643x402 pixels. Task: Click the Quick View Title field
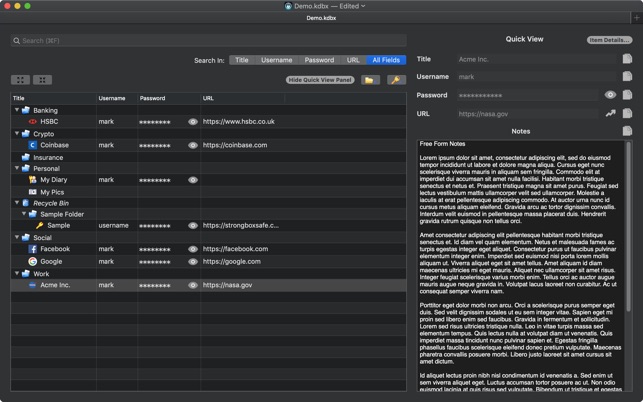pyautogui.click(x=536, y=59)
